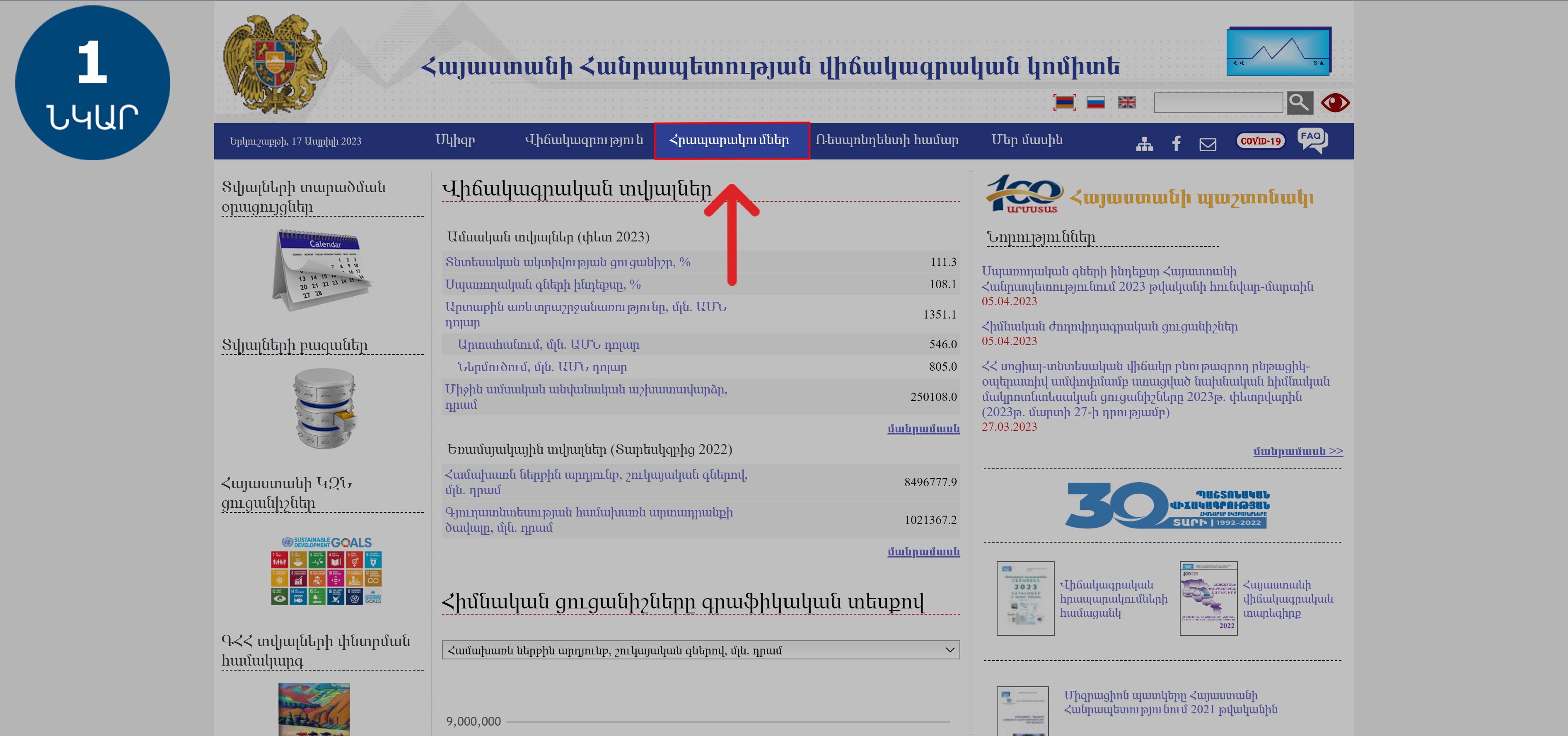Image resolution: width=1568 pixels, height=736 pixels.
Task: Open the sitemap icon in navbar
Action: (1144, 144)
